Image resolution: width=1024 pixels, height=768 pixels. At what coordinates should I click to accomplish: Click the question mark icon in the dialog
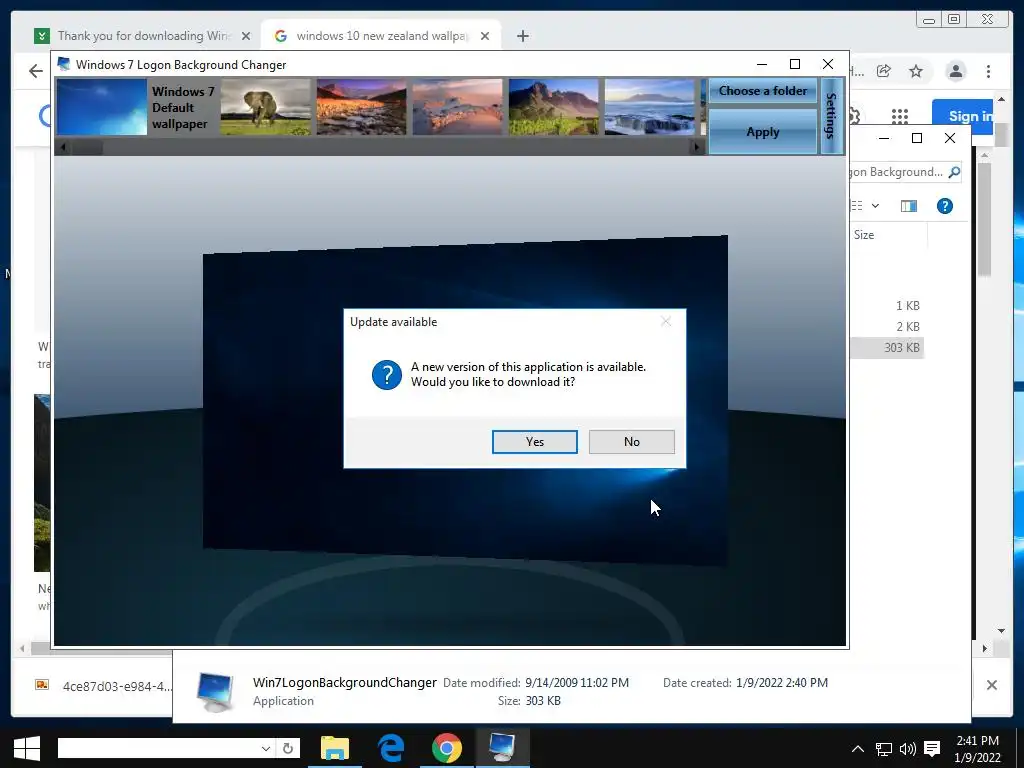[x=387, y=375]
